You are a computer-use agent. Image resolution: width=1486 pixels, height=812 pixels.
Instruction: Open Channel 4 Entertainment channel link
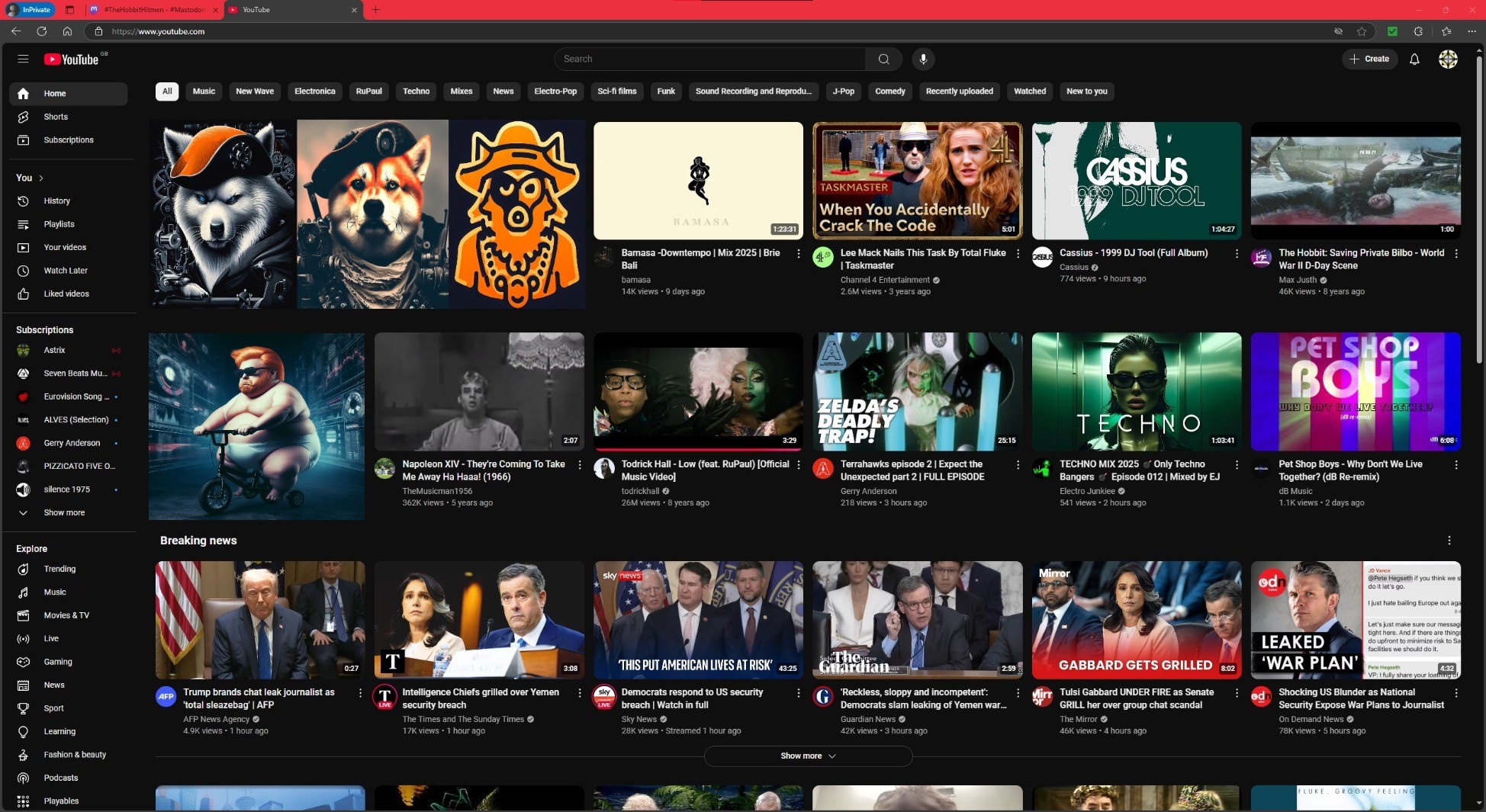click(885, 280)
